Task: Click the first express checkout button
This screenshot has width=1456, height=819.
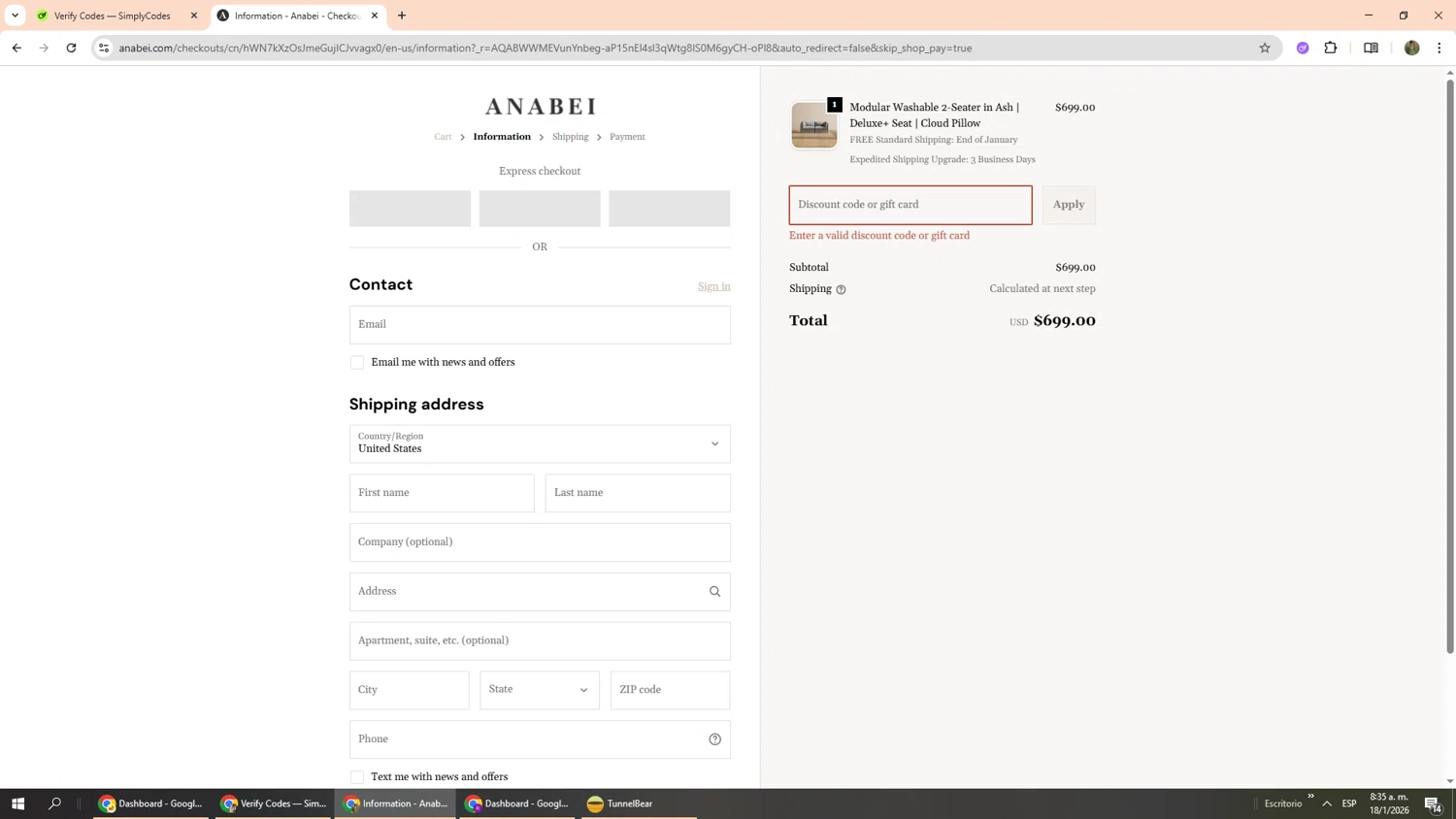Action: pyautogui.click(x=410, y=209)
